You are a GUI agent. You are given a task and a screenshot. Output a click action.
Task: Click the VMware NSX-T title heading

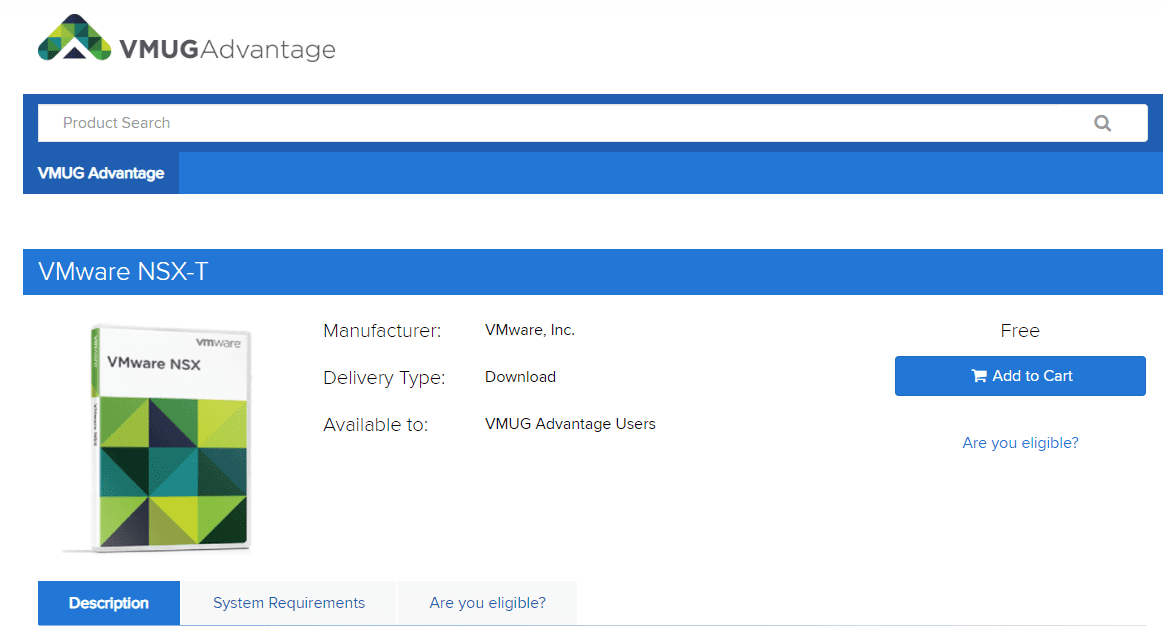pos(123,272)
